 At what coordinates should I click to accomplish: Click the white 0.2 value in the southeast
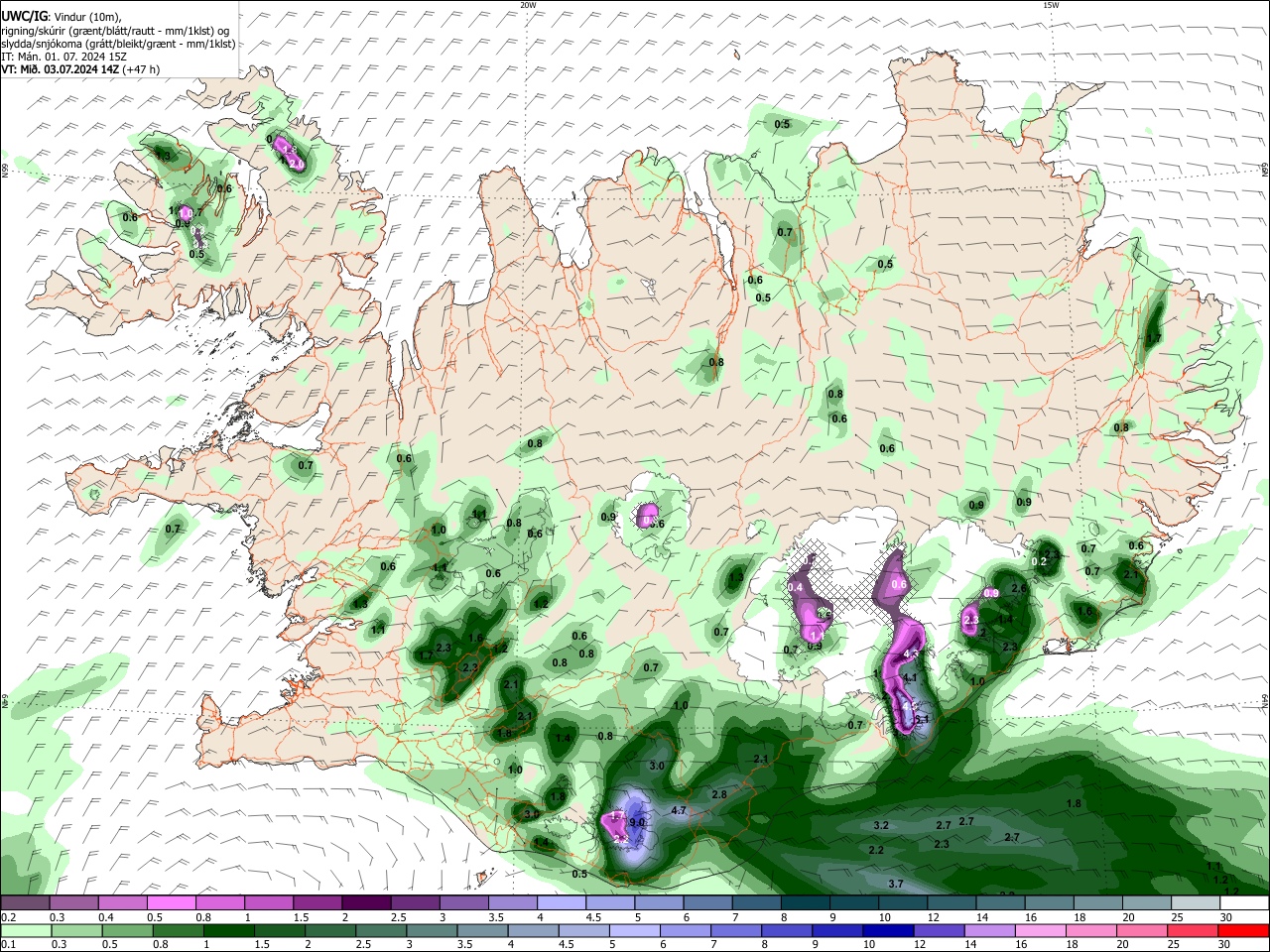coord(1040,561)
